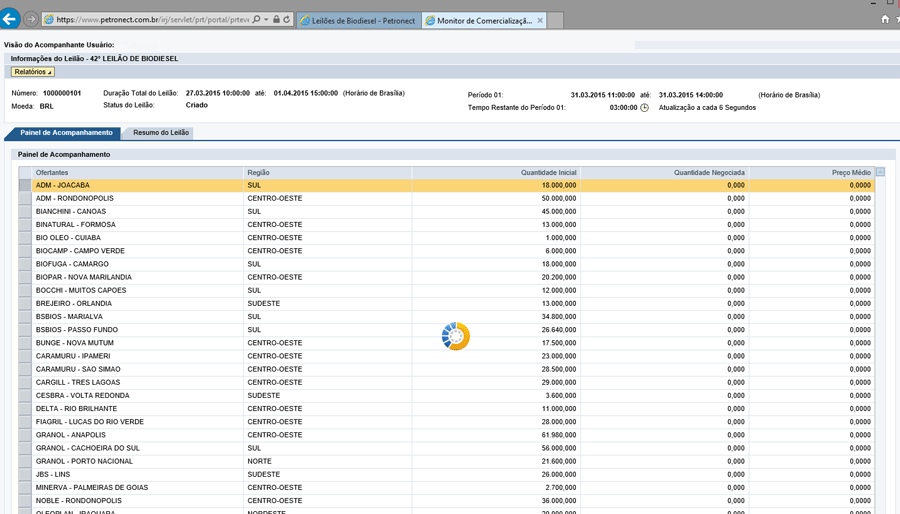The width and height of the screenshot is (900, 514).
Task: Click the clock icon beside remaining time
Action: pyautogui.click(x=645, y=108)
